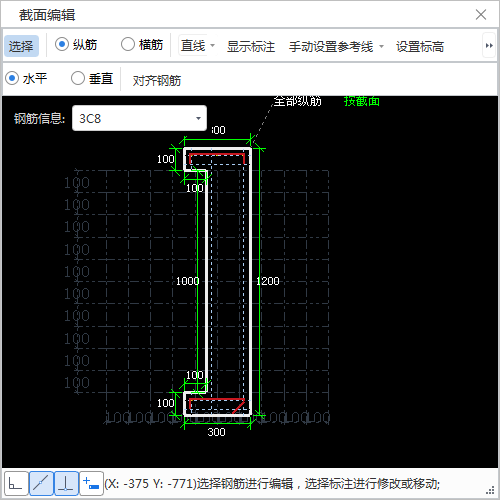Click the bottom red rebar line
The width and height of the screenshot is (500, 500).
click(217, 399)
